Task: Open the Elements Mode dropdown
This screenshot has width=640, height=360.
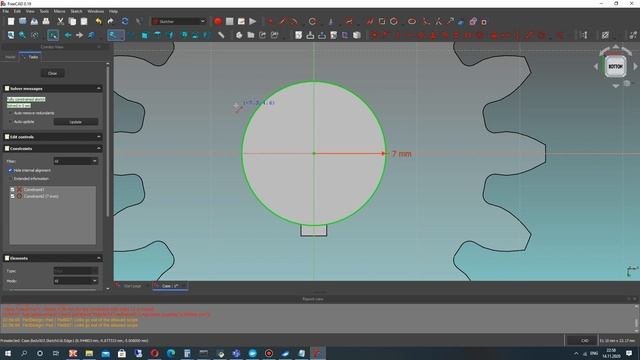Action: (x=76, y=281)
